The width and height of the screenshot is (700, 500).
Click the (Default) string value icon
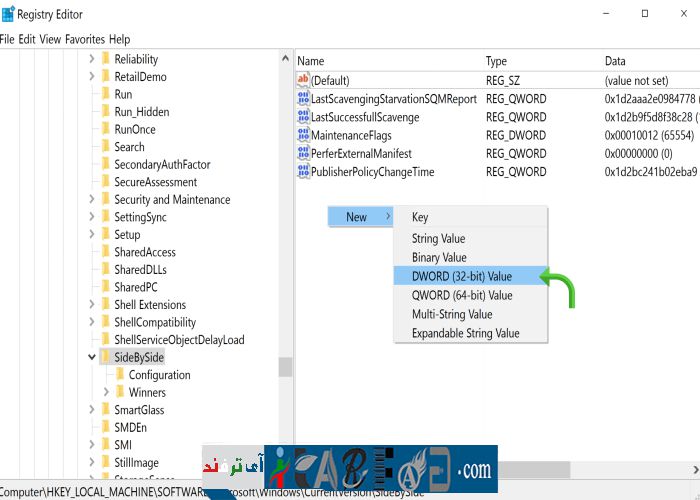pyautogui.click(x=304, y=80)
